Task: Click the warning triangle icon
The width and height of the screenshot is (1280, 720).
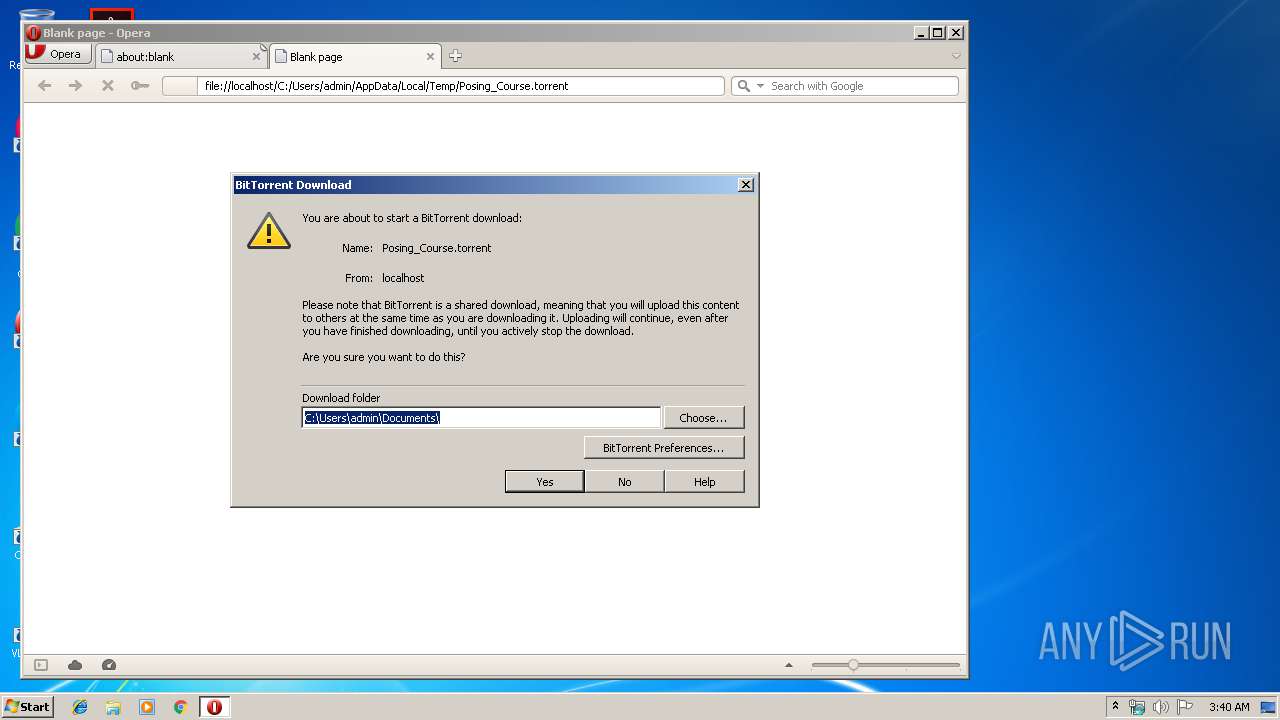Action: 269,231
